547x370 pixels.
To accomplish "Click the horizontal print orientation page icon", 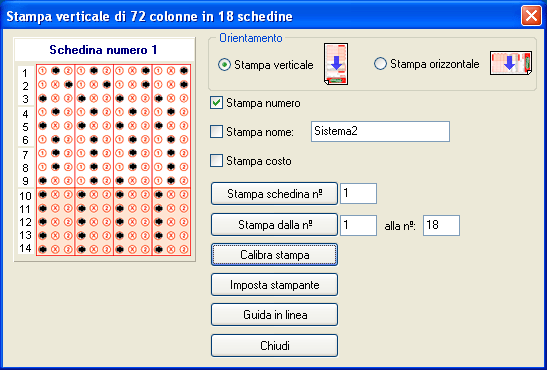I will [511, 63].
